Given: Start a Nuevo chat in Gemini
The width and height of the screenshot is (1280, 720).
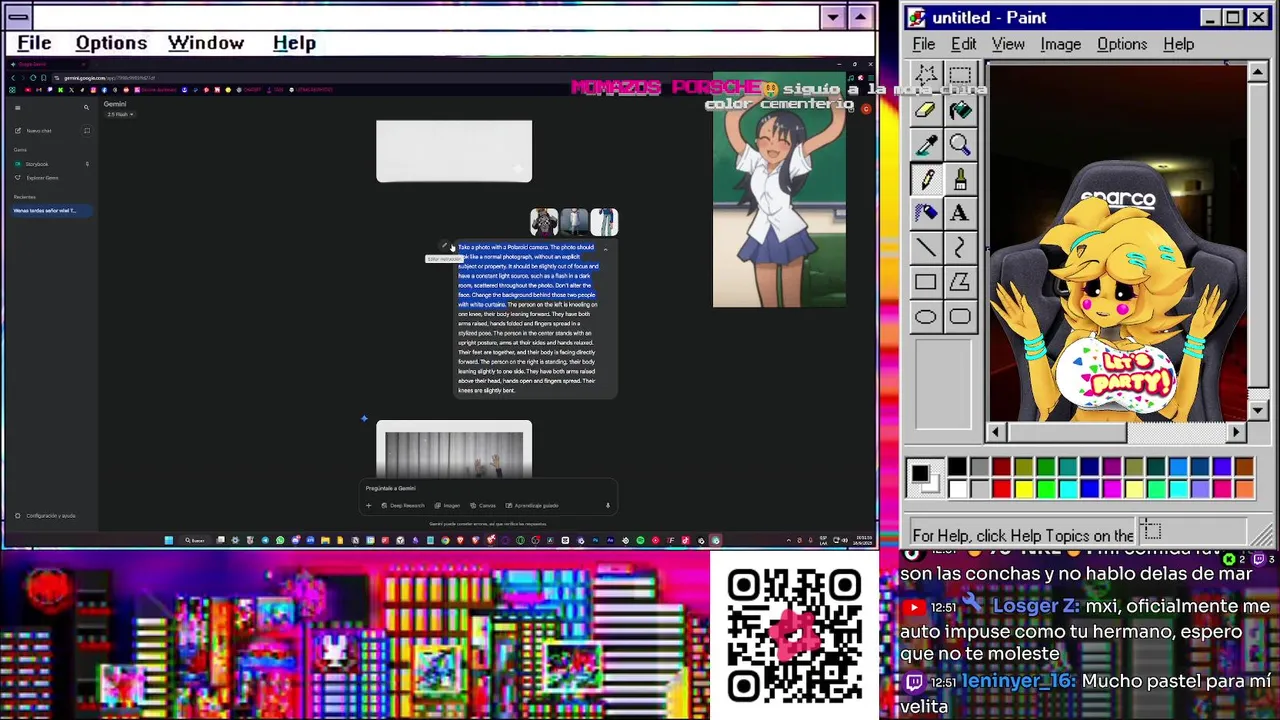Looking at the screenshot, I should tap(40, 131).
